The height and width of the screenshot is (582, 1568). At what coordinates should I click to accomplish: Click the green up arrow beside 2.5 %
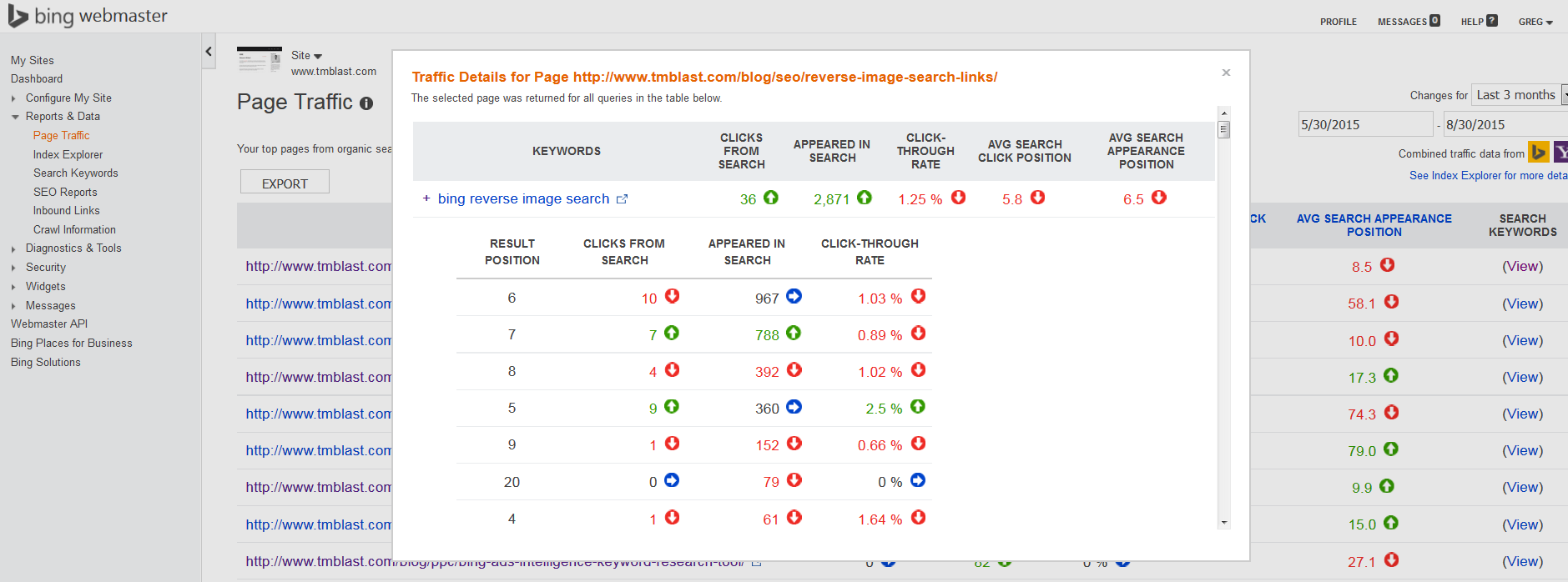918,407
